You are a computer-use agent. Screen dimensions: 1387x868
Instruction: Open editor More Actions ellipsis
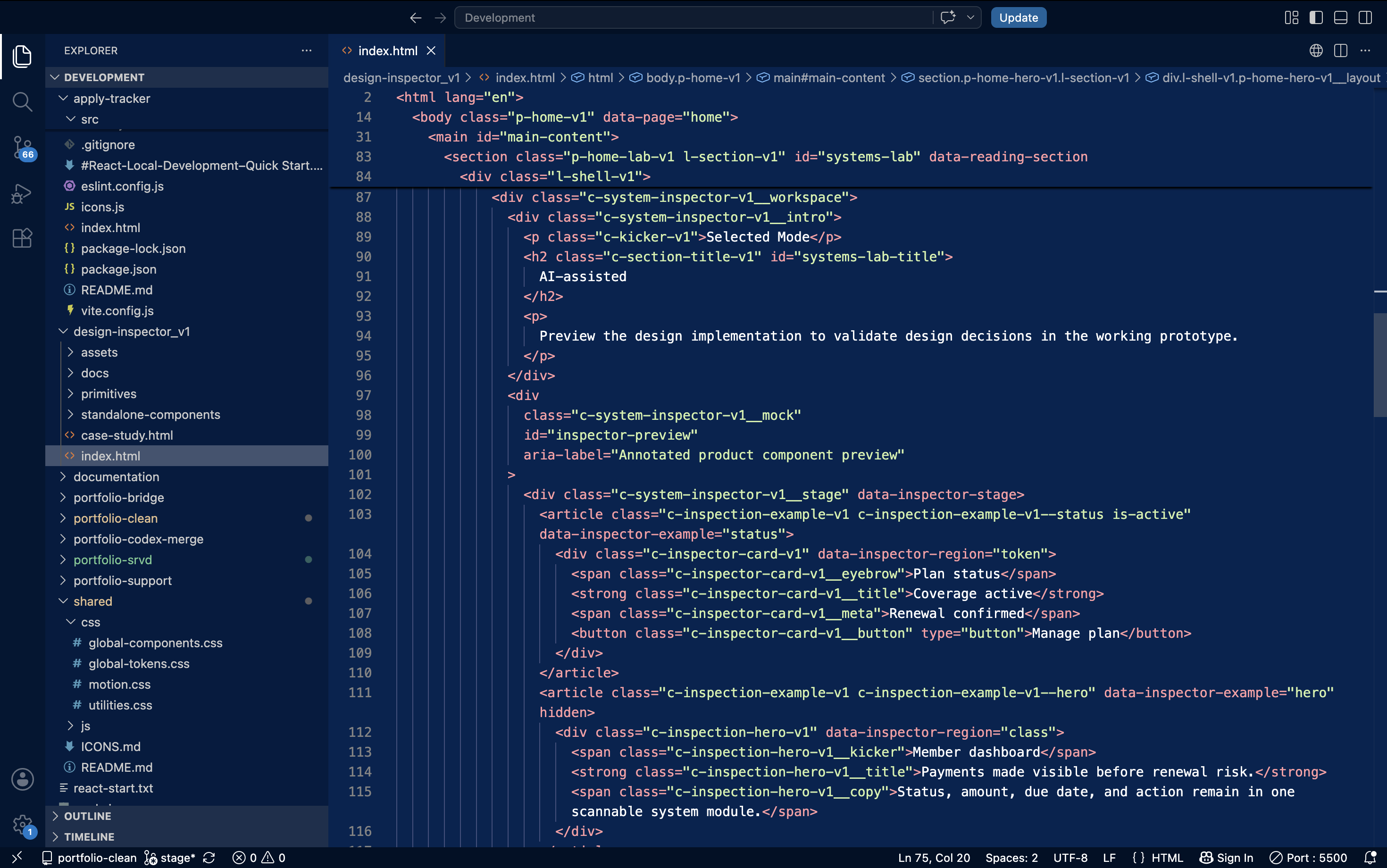point(1365,50)
